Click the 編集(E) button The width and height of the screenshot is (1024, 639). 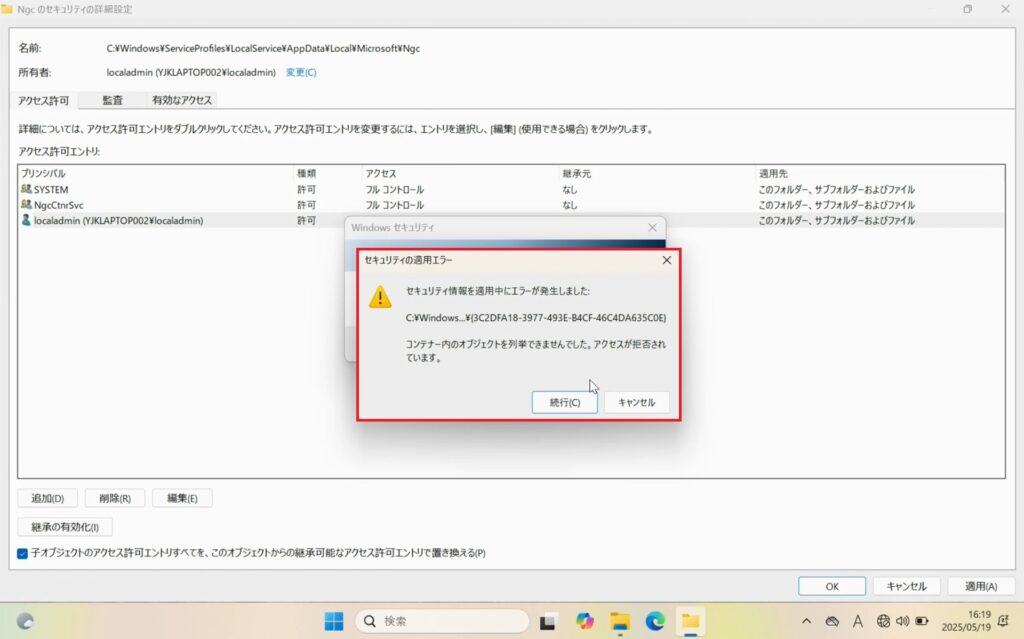[x=182, y=498]
